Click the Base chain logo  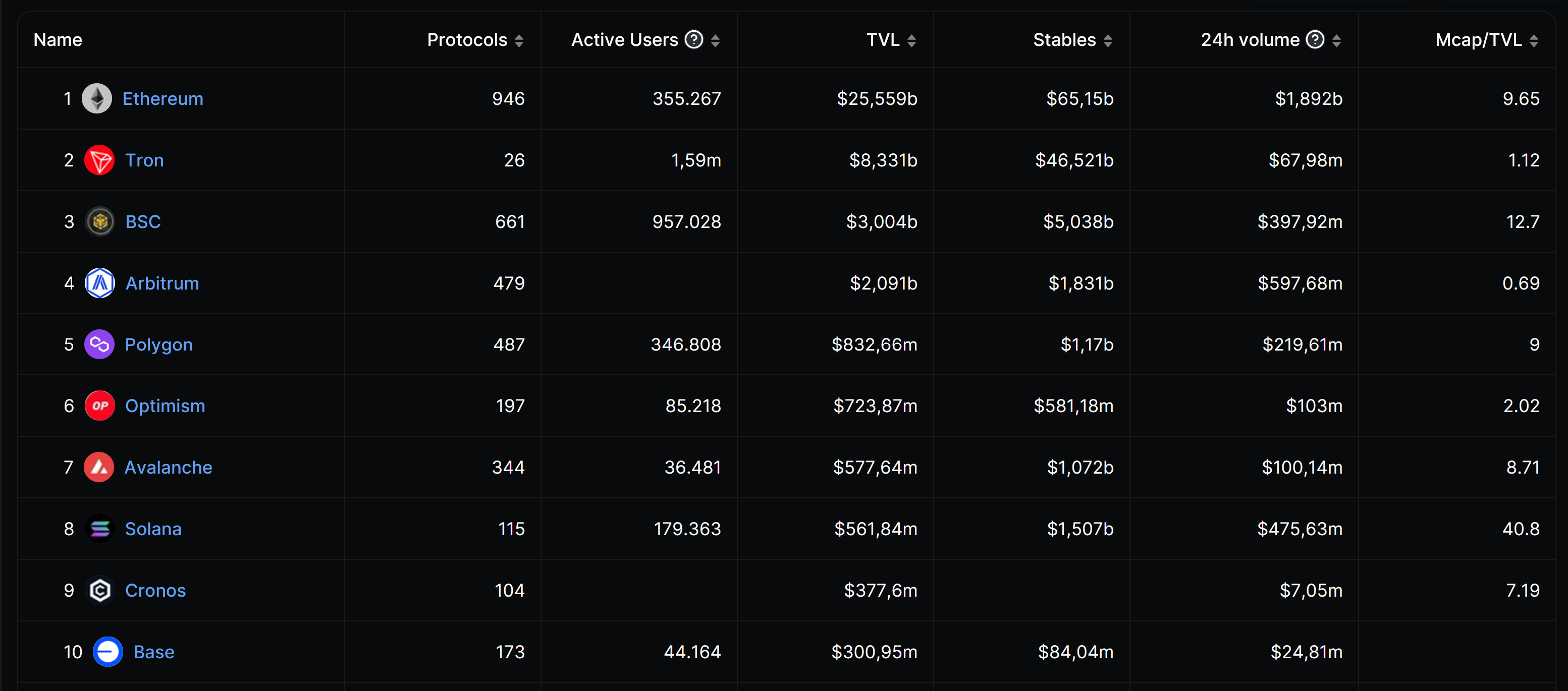pyautogui.click(x=107, y=652)
